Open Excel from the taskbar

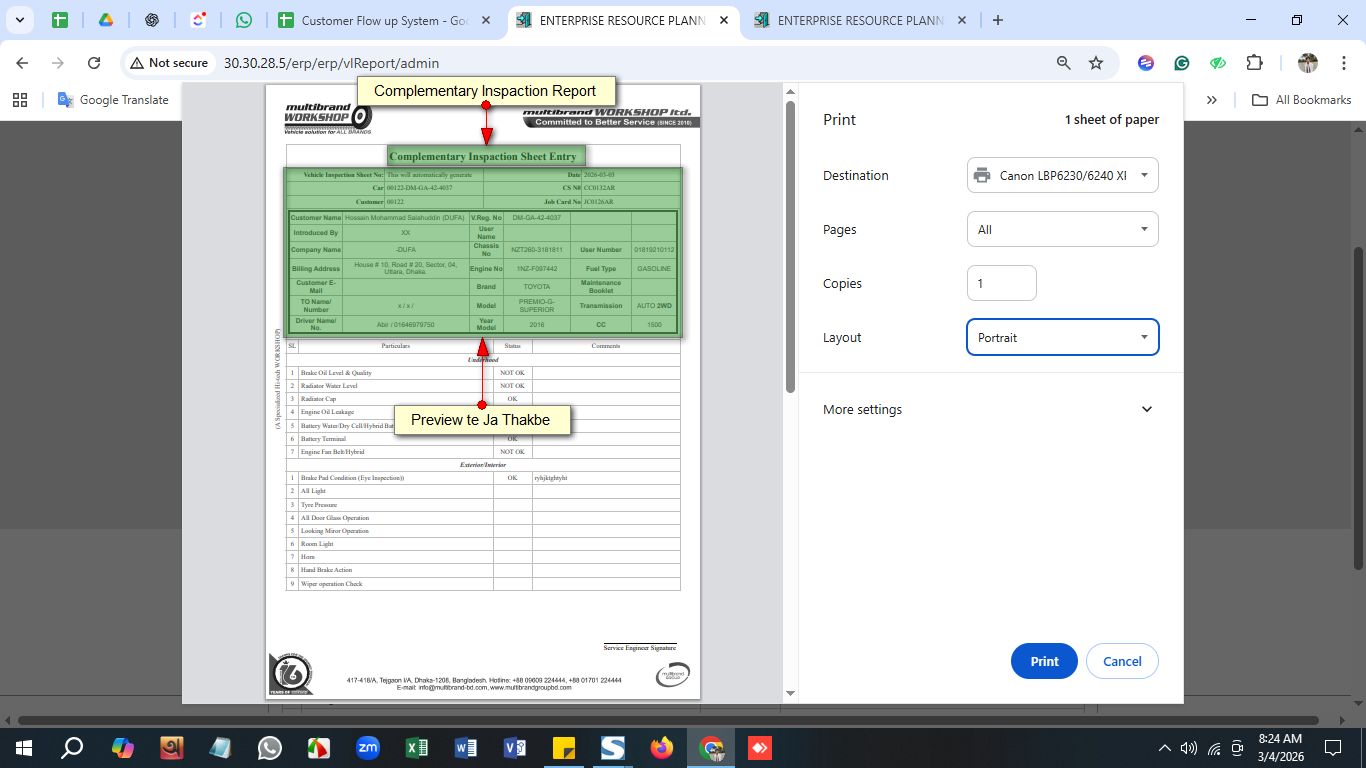tap(417, 748)
